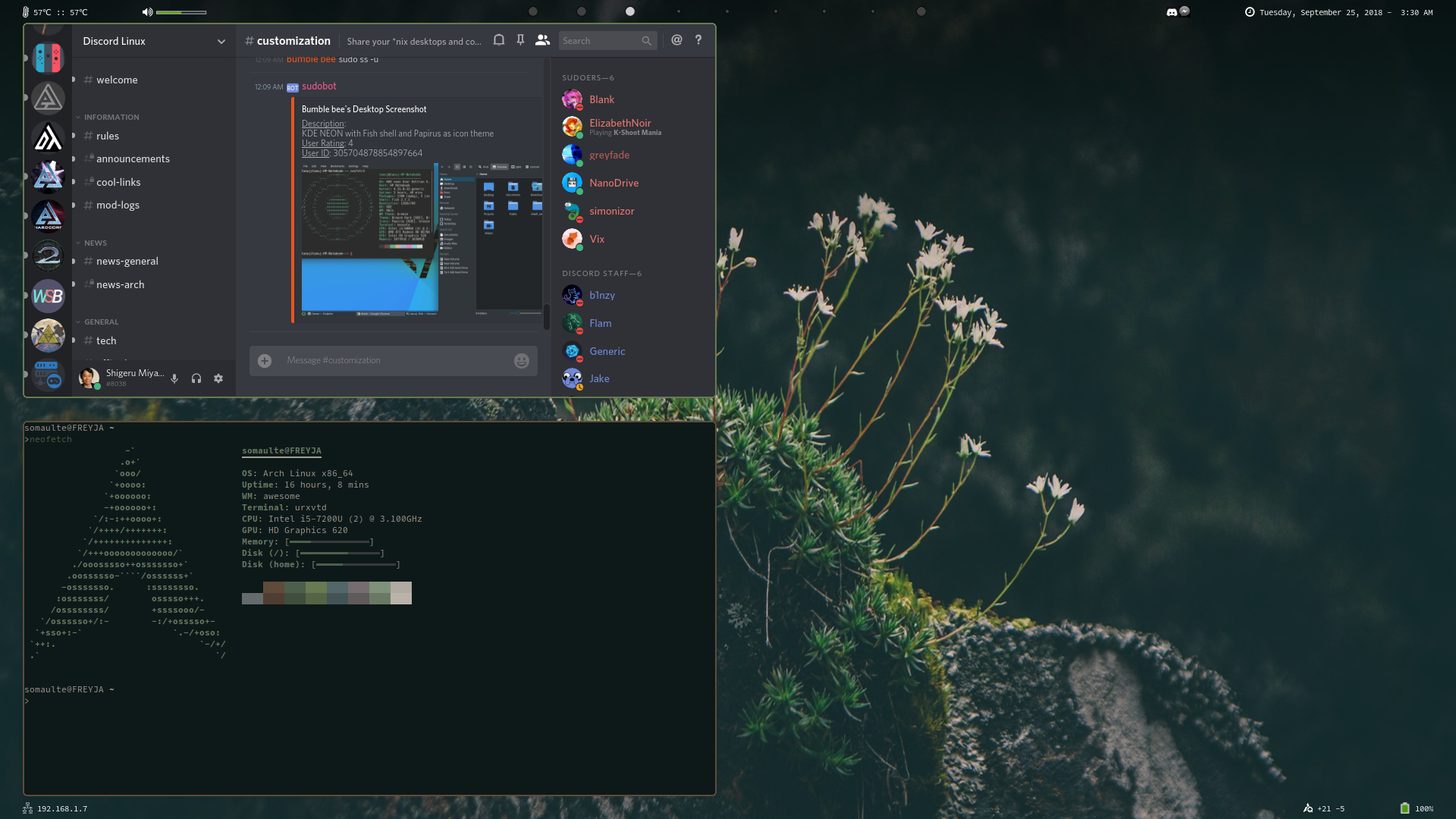The image size is (1456, 819).
Task: Click the date and time text
Action: click(x=1346, y=13)
